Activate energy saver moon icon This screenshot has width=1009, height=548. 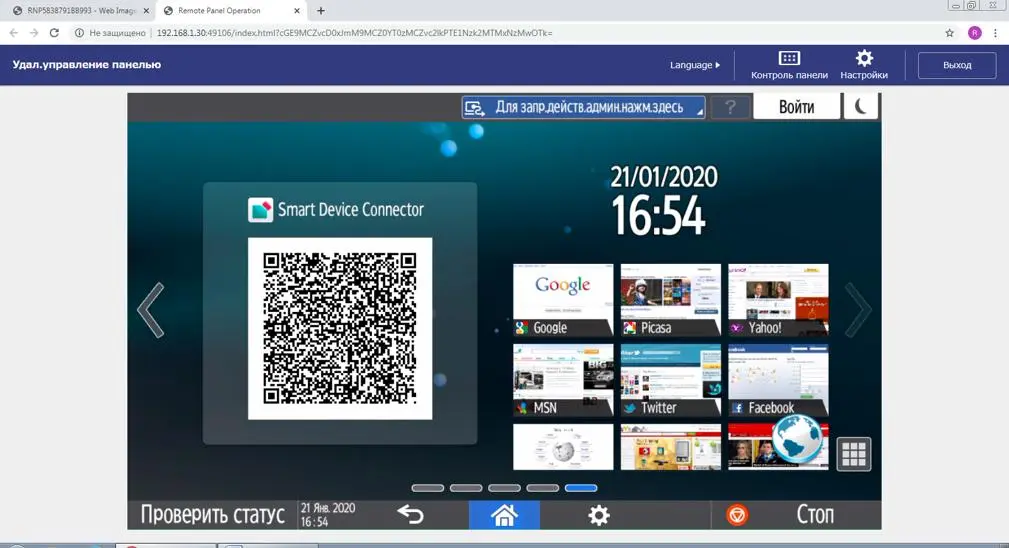[x=861, y=107]
